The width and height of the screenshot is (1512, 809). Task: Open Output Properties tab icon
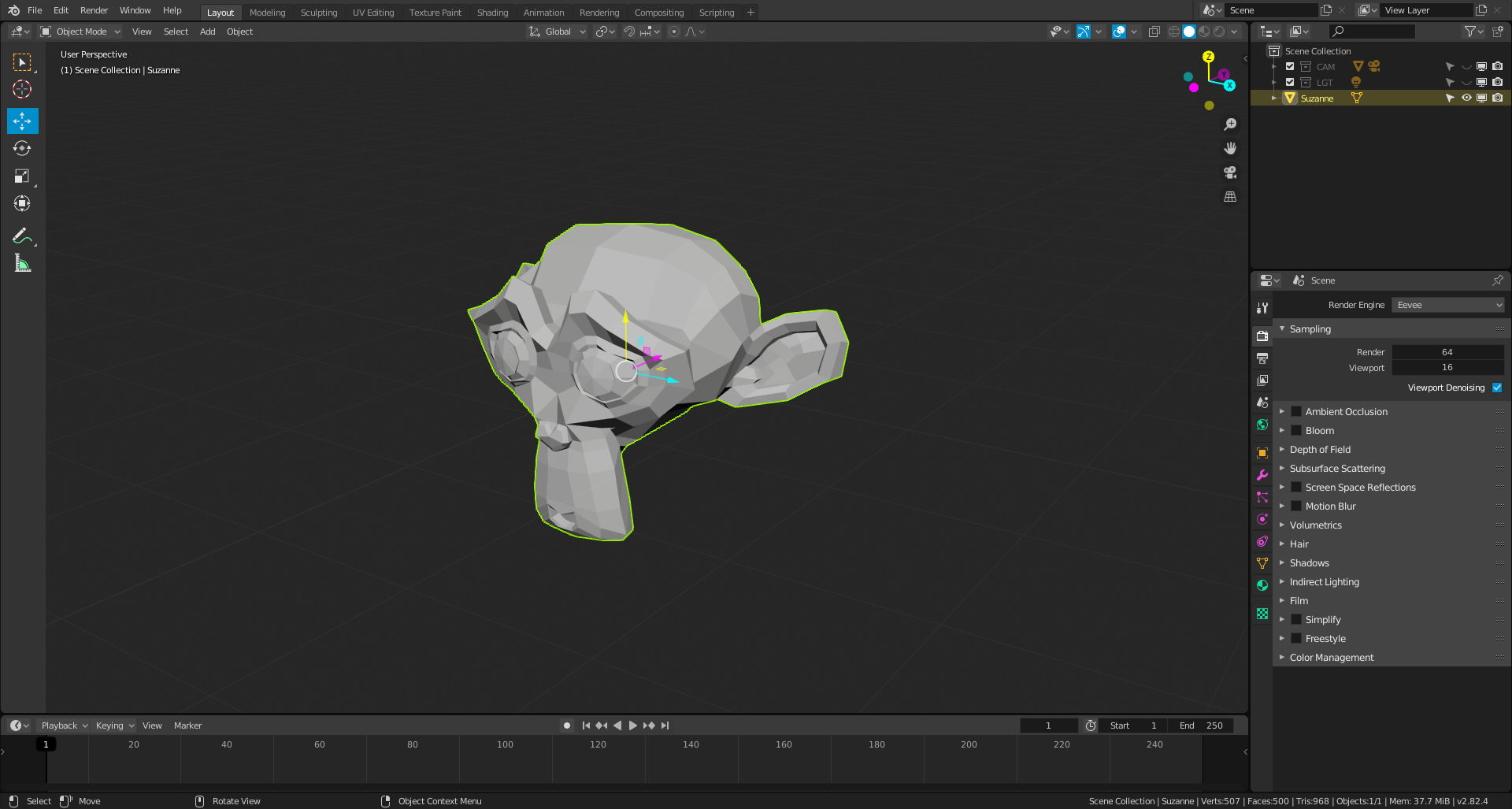click(1262, 358)
